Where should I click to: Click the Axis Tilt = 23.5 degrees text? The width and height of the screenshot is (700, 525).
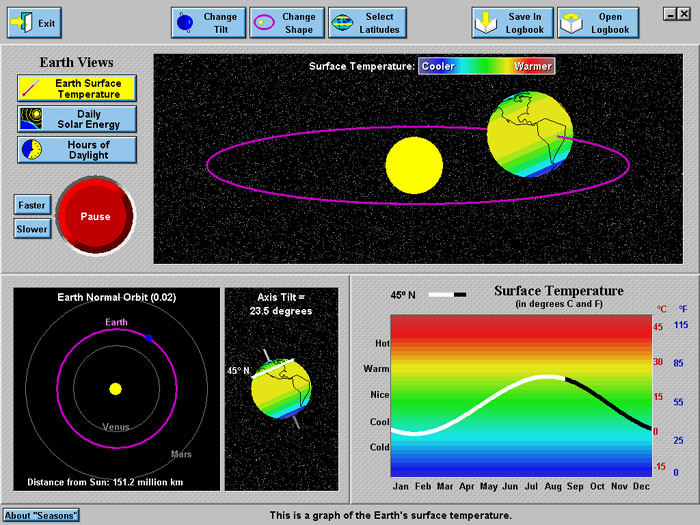(x=281, y=304)
